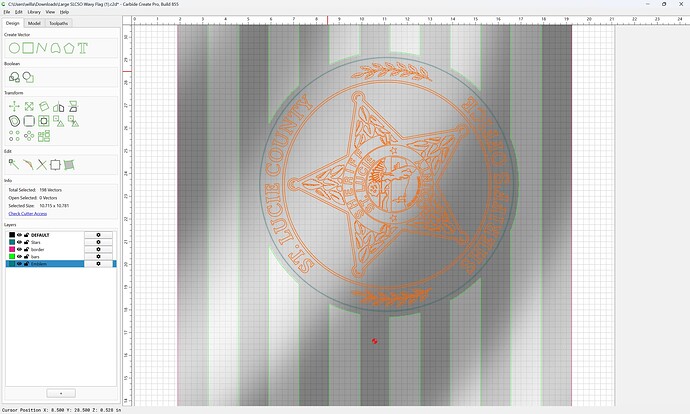Add a new layer with plus button
The image size is (690, 414).
click(61, 393)
